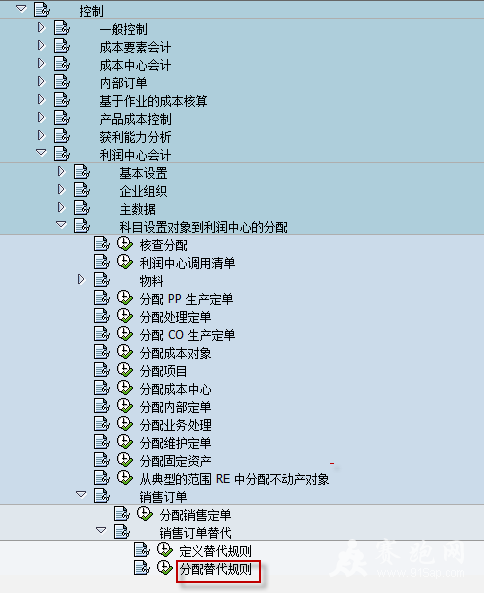
Task: Run the 分配固定资产 execute icon
Action: tap(124, 460)
